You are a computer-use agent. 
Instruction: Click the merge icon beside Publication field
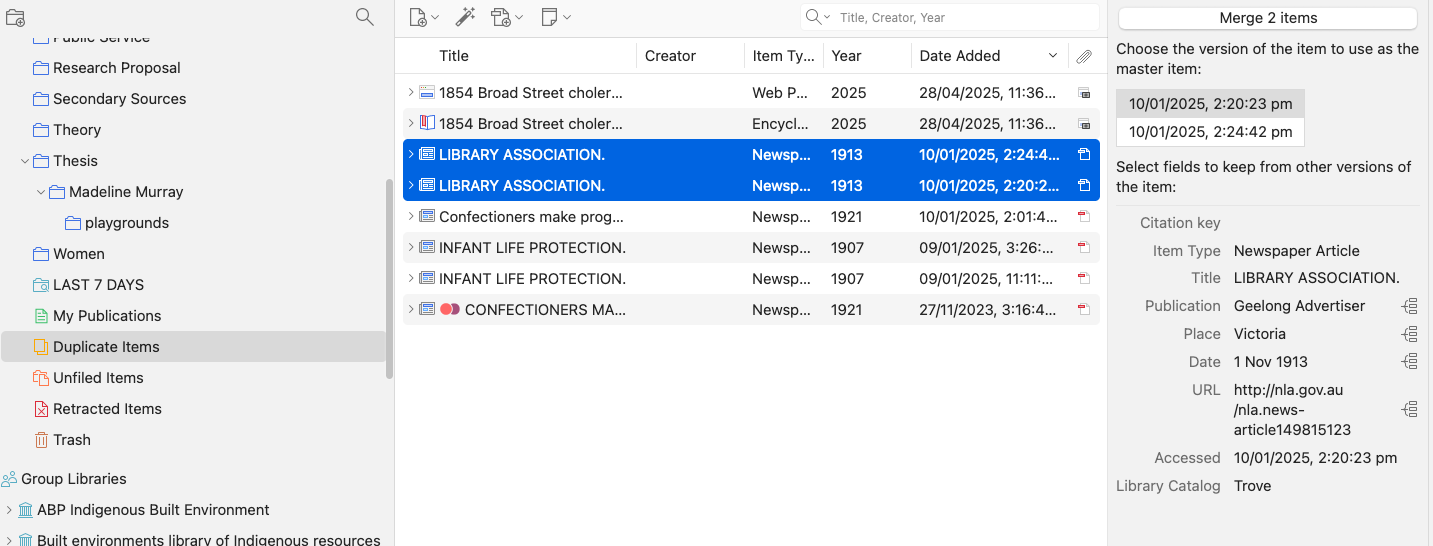pyautogui.click(x=1410, y=306)
